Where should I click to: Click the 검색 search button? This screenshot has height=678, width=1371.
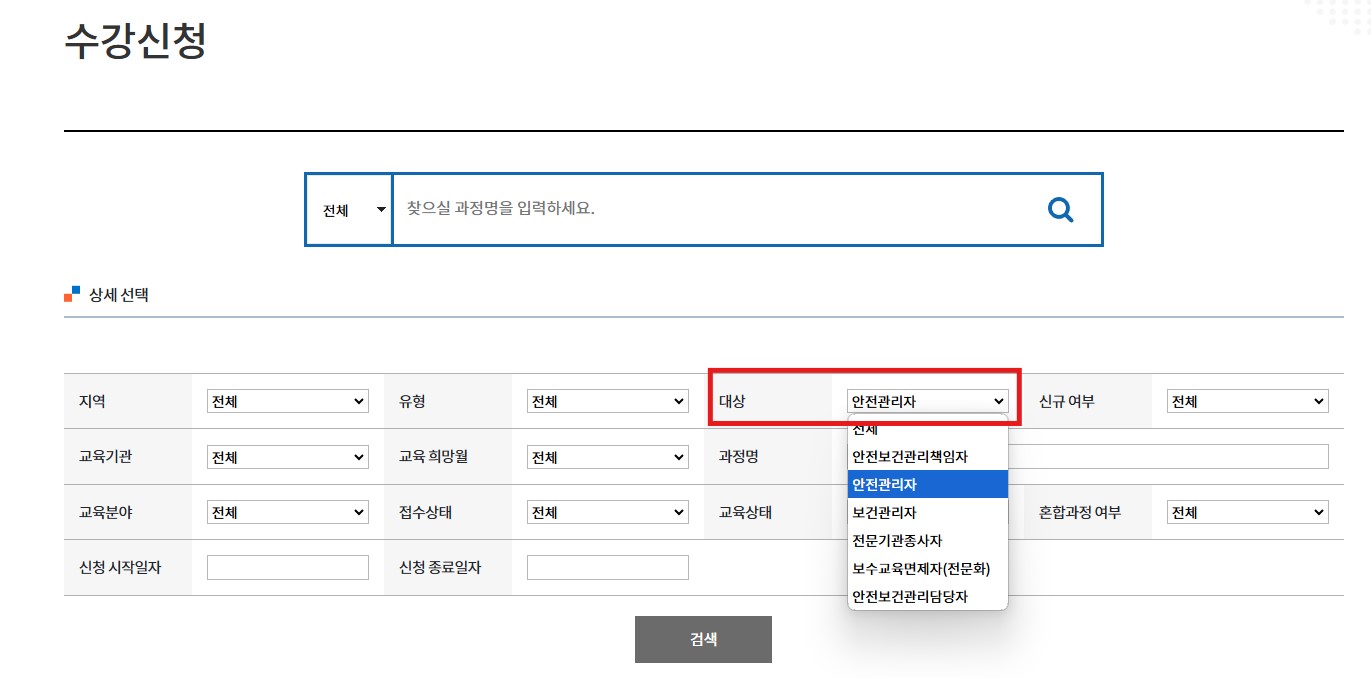tap(703, 639)
